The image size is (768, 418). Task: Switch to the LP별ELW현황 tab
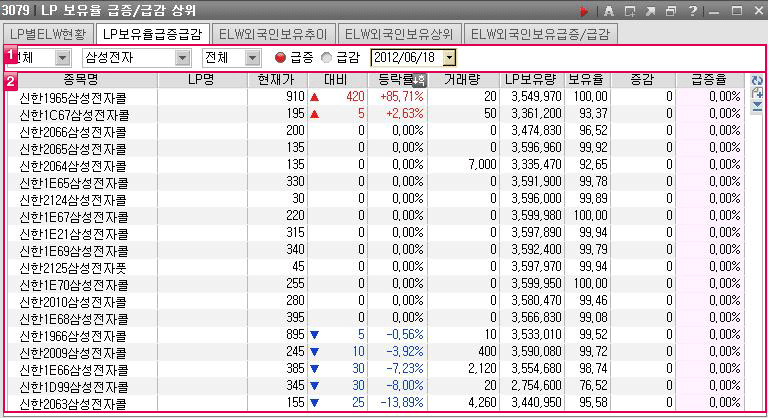click(x=48, y=34)
